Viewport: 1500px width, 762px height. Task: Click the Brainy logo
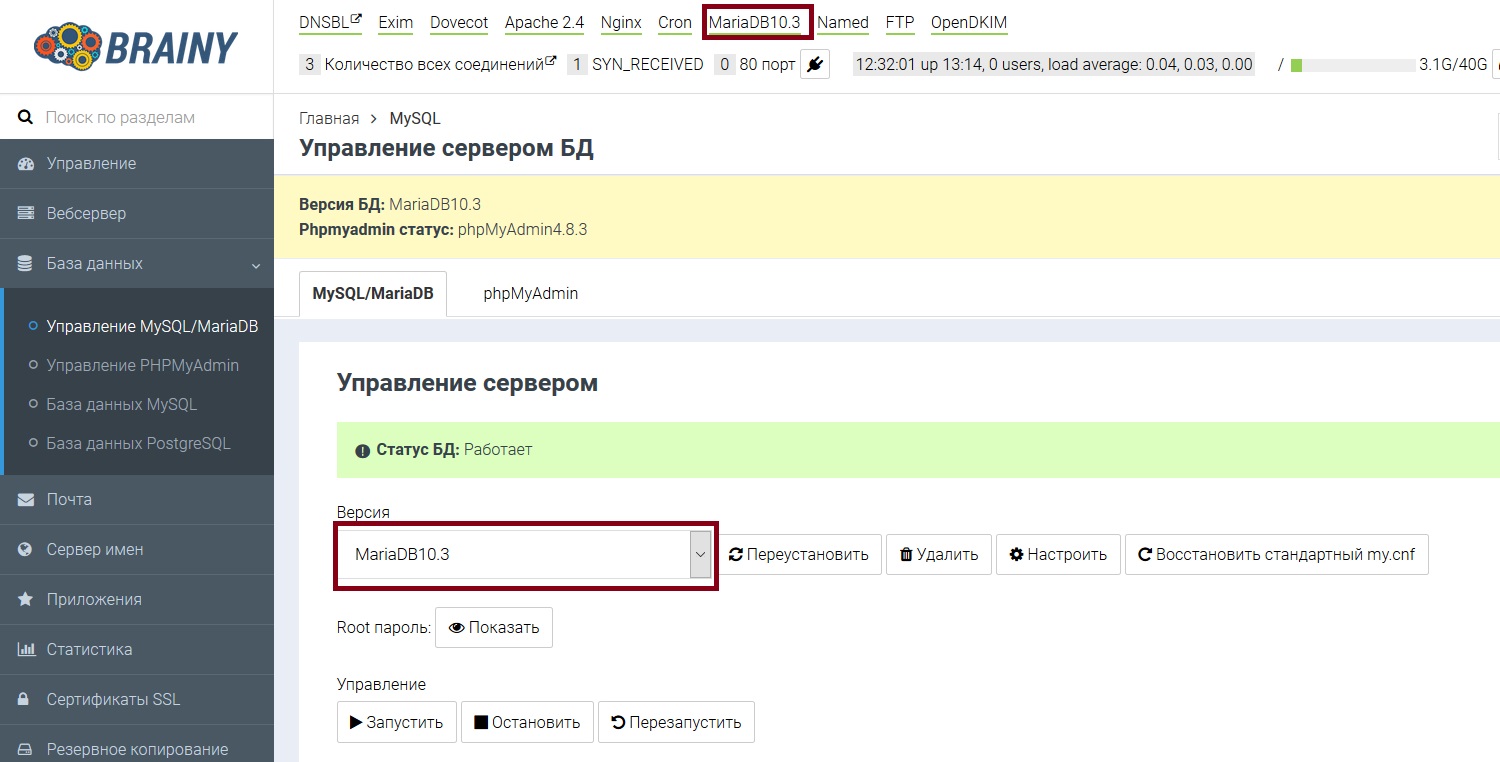tap(136, 47)
